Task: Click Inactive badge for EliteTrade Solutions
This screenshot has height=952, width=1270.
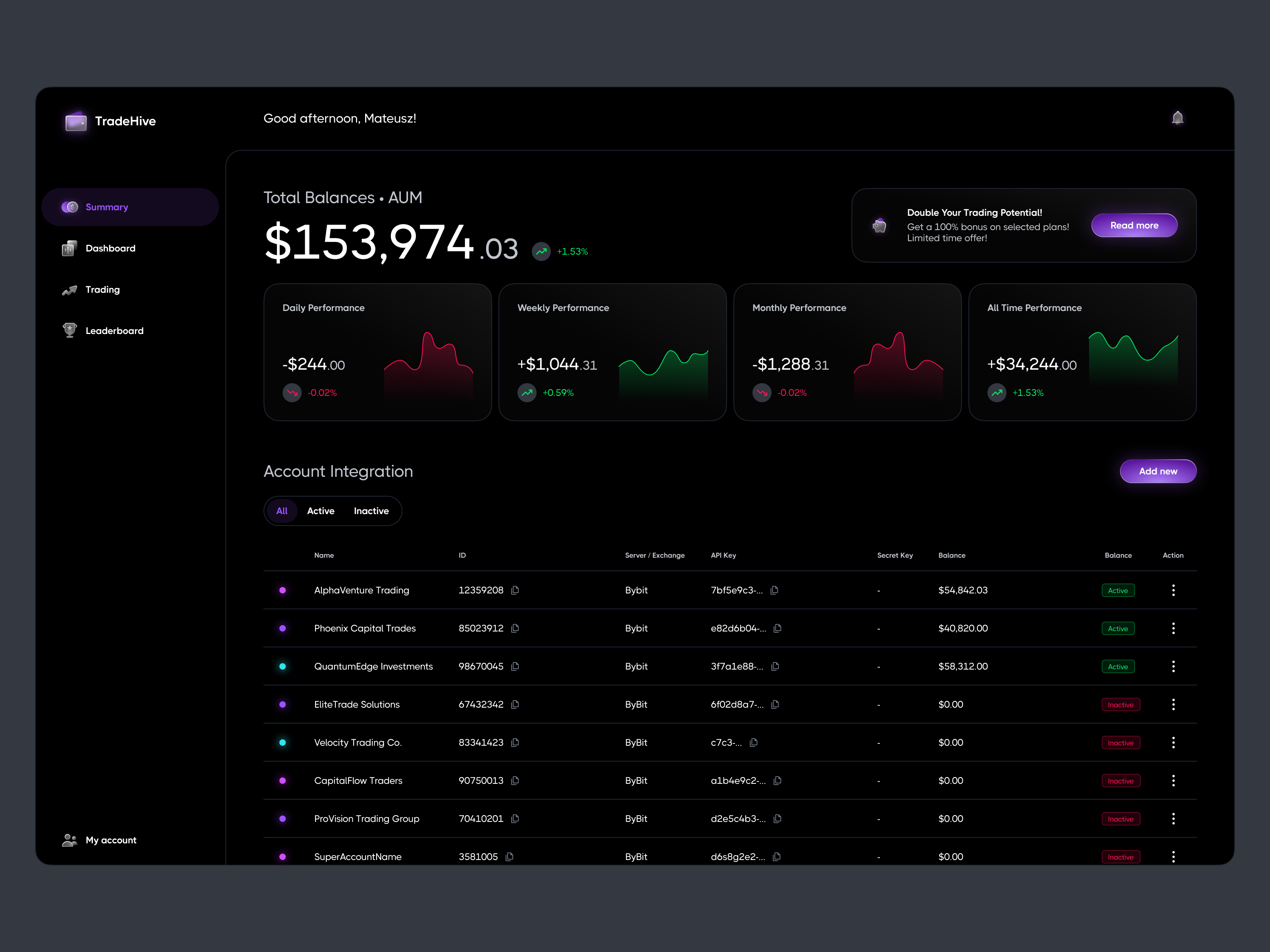Action: point(1121,704)
